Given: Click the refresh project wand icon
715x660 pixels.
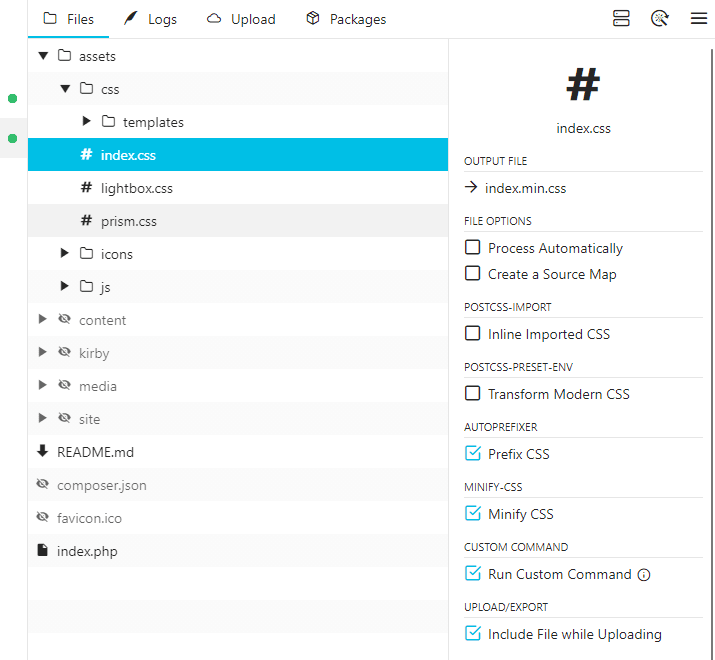Looking at the screenshot, I should click(x=659, y=19).
